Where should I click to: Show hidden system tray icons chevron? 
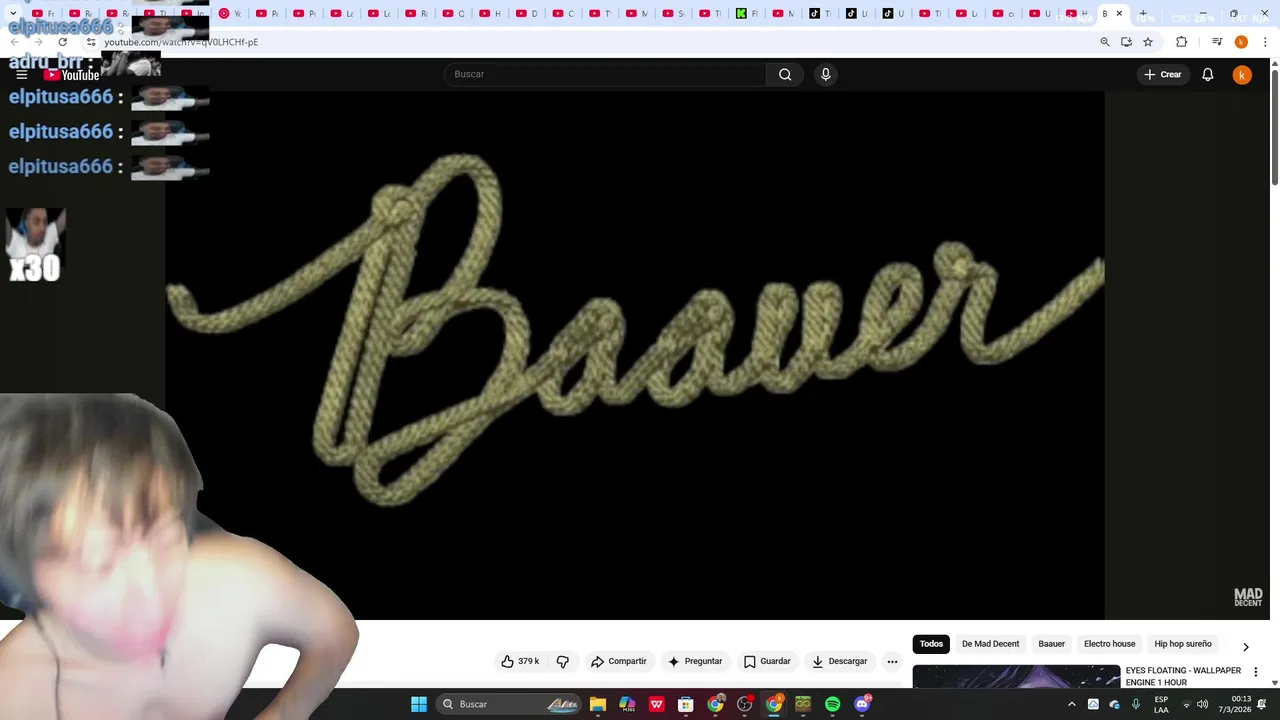point(1072,704)
